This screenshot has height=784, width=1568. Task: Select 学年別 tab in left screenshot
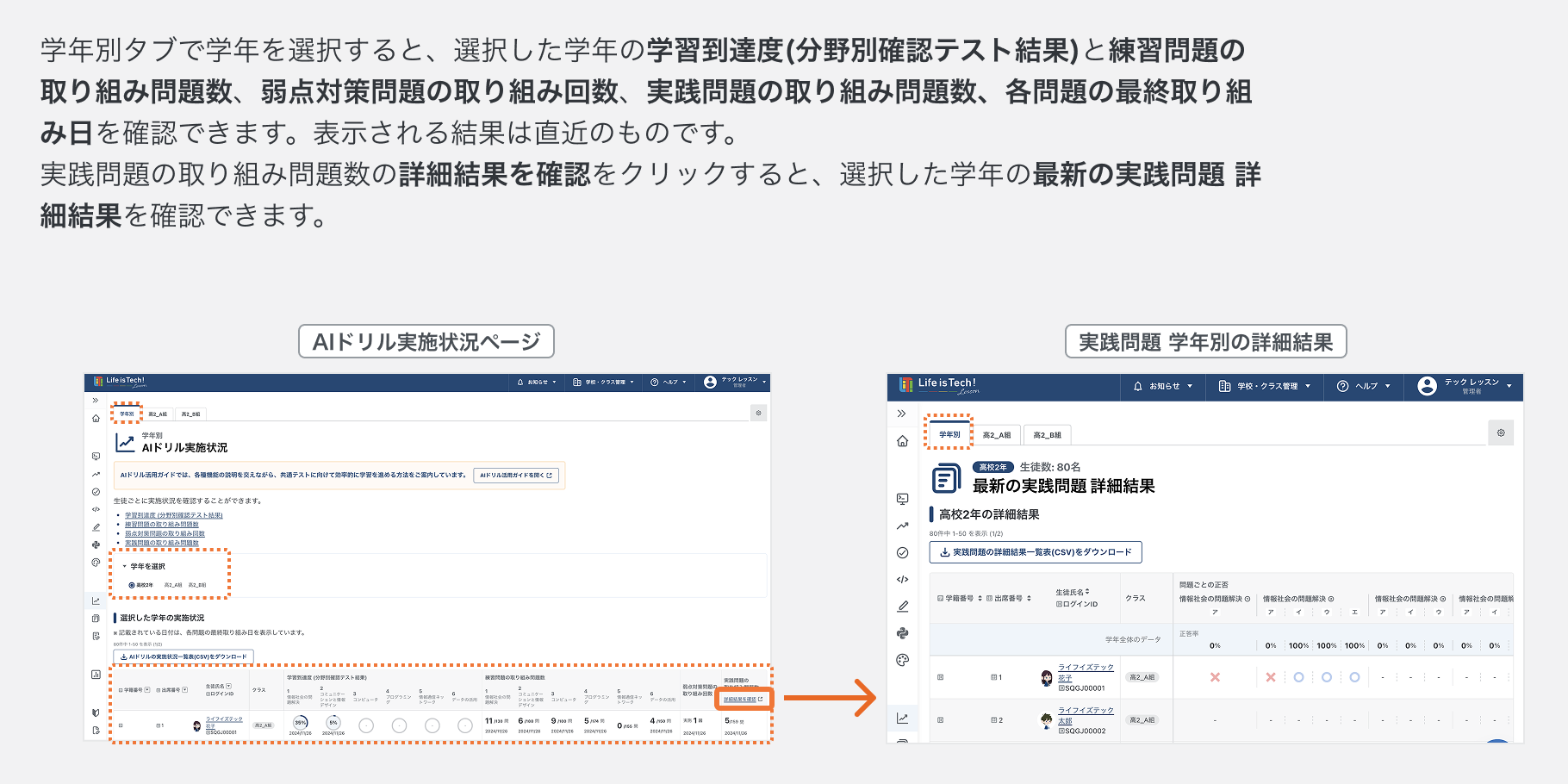coord(127,414)
